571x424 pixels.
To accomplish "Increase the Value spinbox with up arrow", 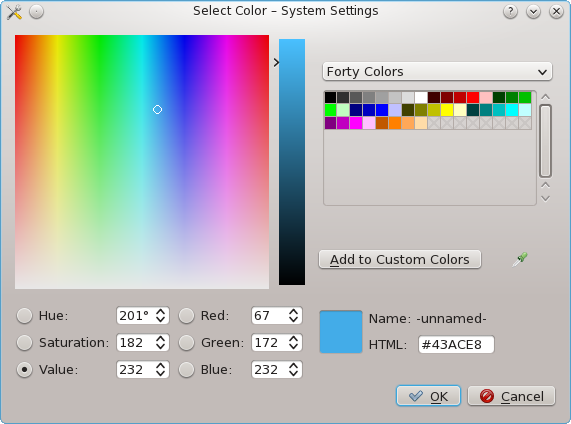I will coord(161,366).
